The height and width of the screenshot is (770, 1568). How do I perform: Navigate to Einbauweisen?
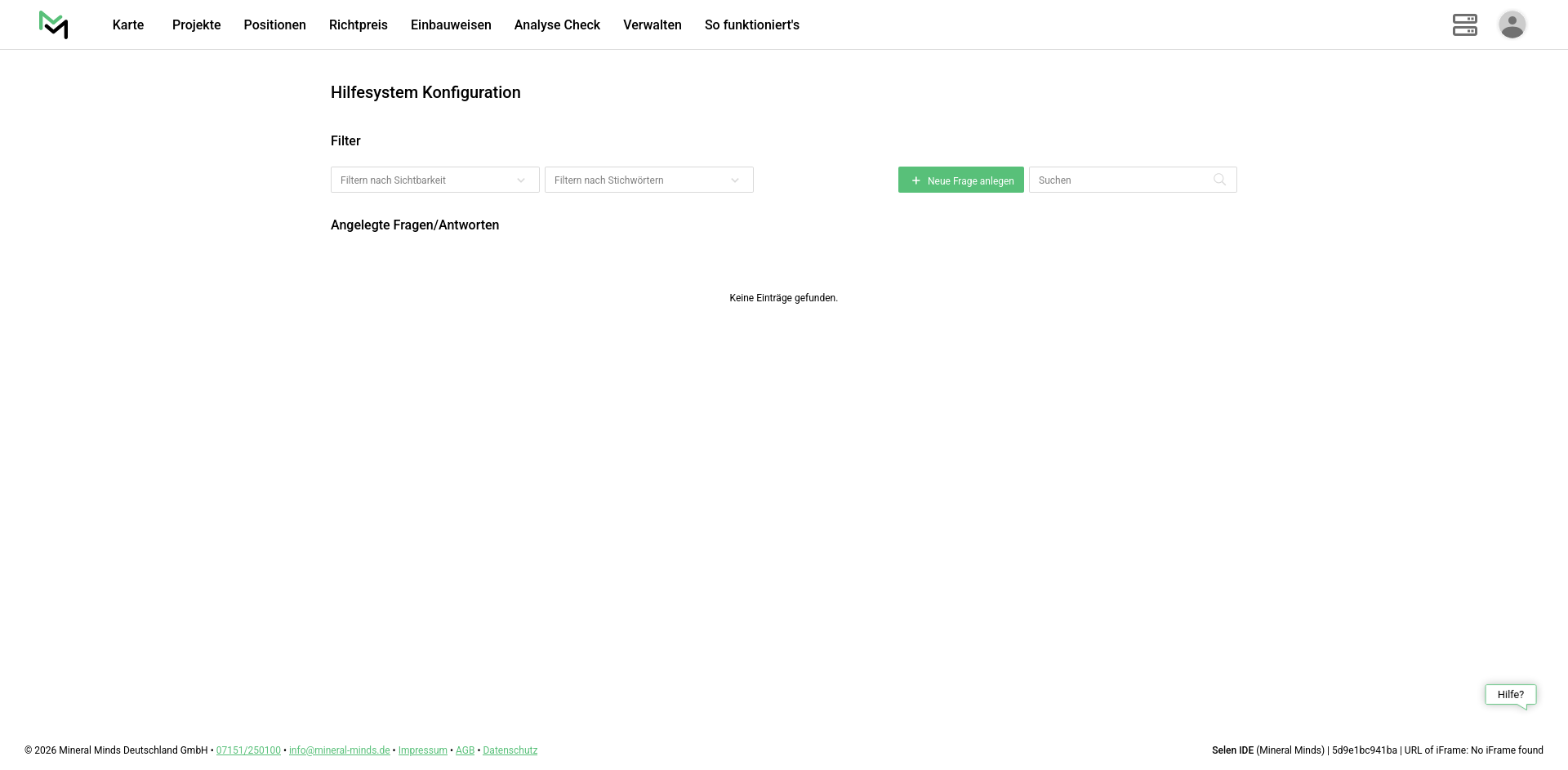point(451,25)
